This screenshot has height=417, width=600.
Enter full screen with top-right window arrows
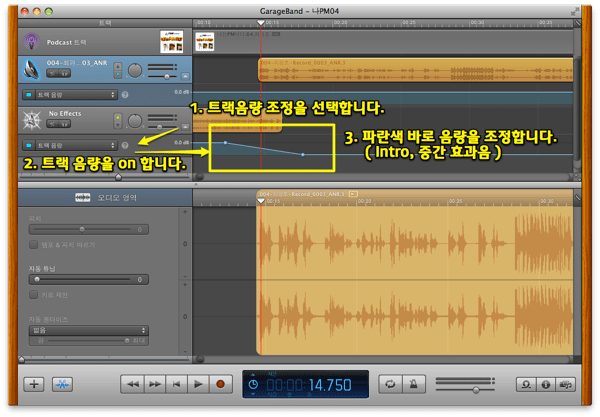tap(575, 11)
